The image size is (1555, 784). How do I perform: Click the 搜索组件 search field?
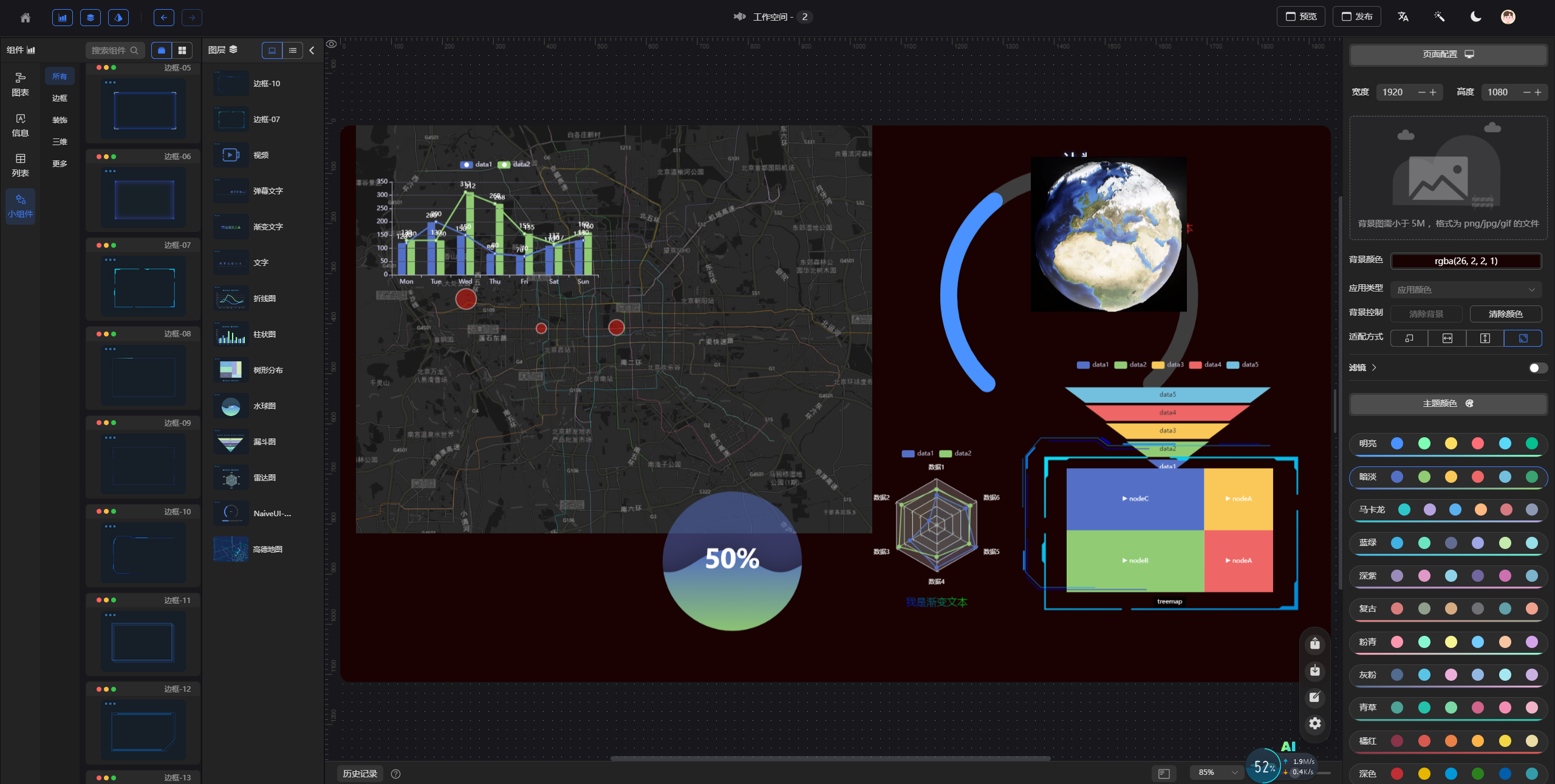click(x=115, y=50)
